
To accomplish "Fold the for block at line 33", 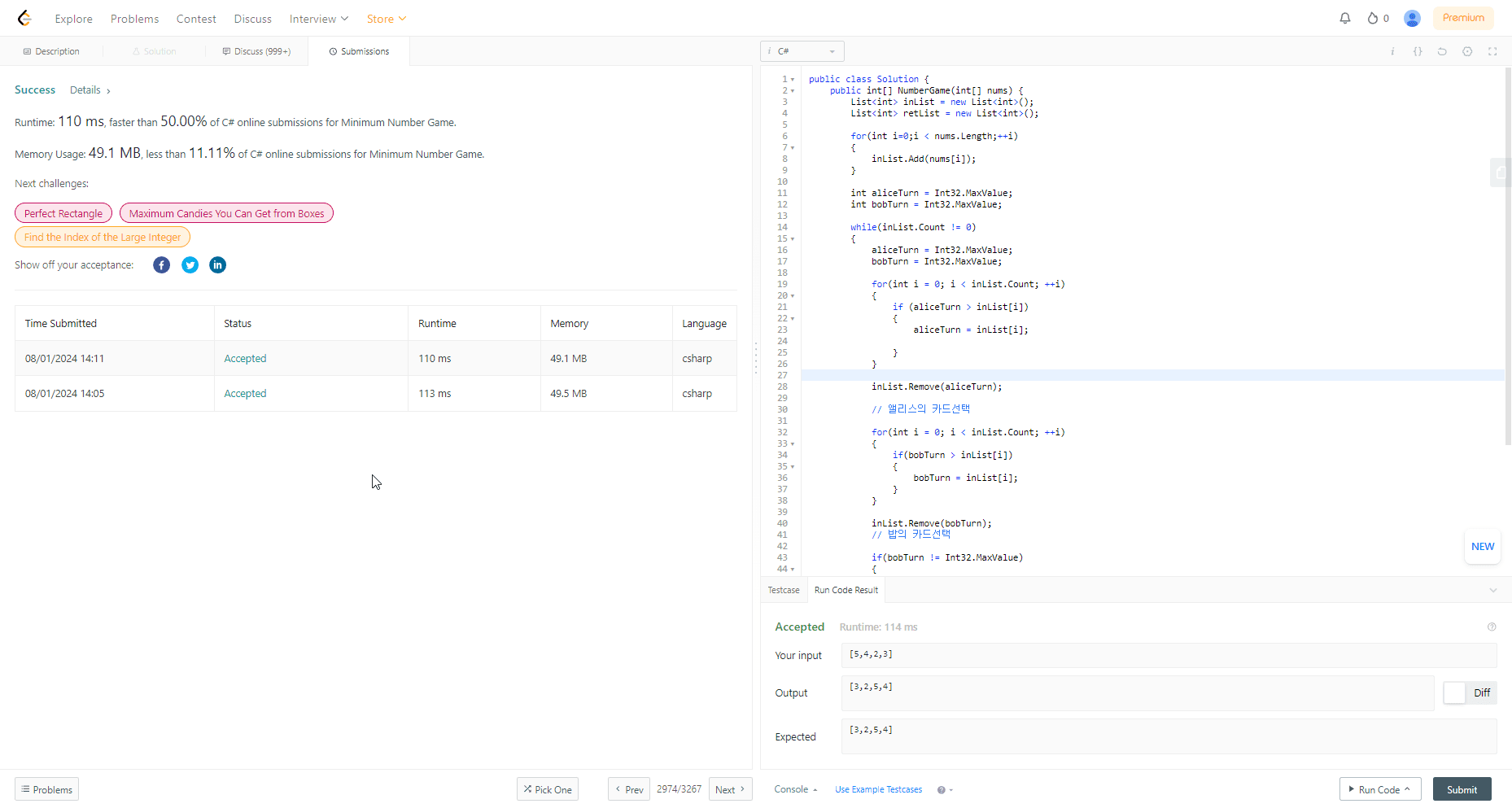I will point(793,444).
